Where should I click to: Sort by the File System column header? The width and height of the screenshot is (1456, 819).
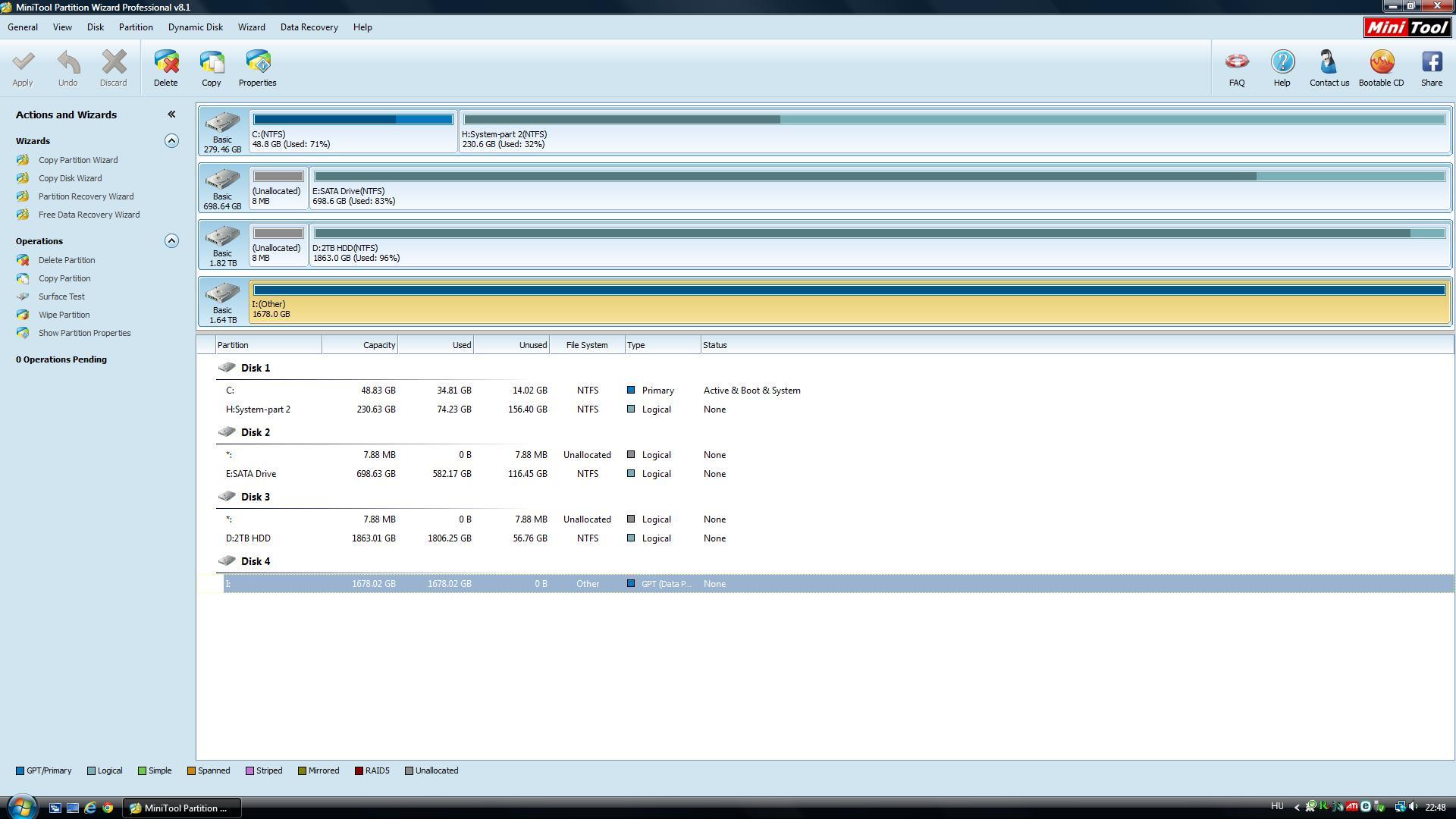(587, 345)
